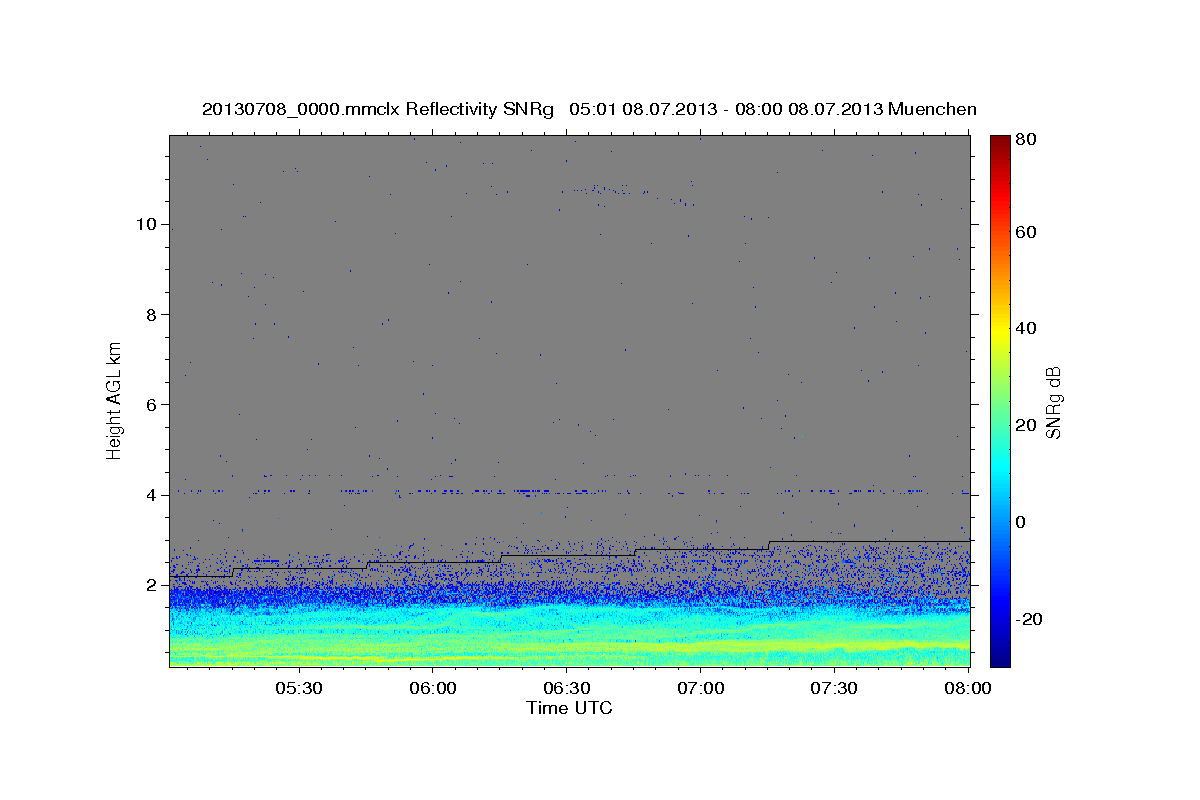The width and height of the screenshot is (1200, 800).
Task: Click the 06:30 time tick label
Action: tap(566, 689)
